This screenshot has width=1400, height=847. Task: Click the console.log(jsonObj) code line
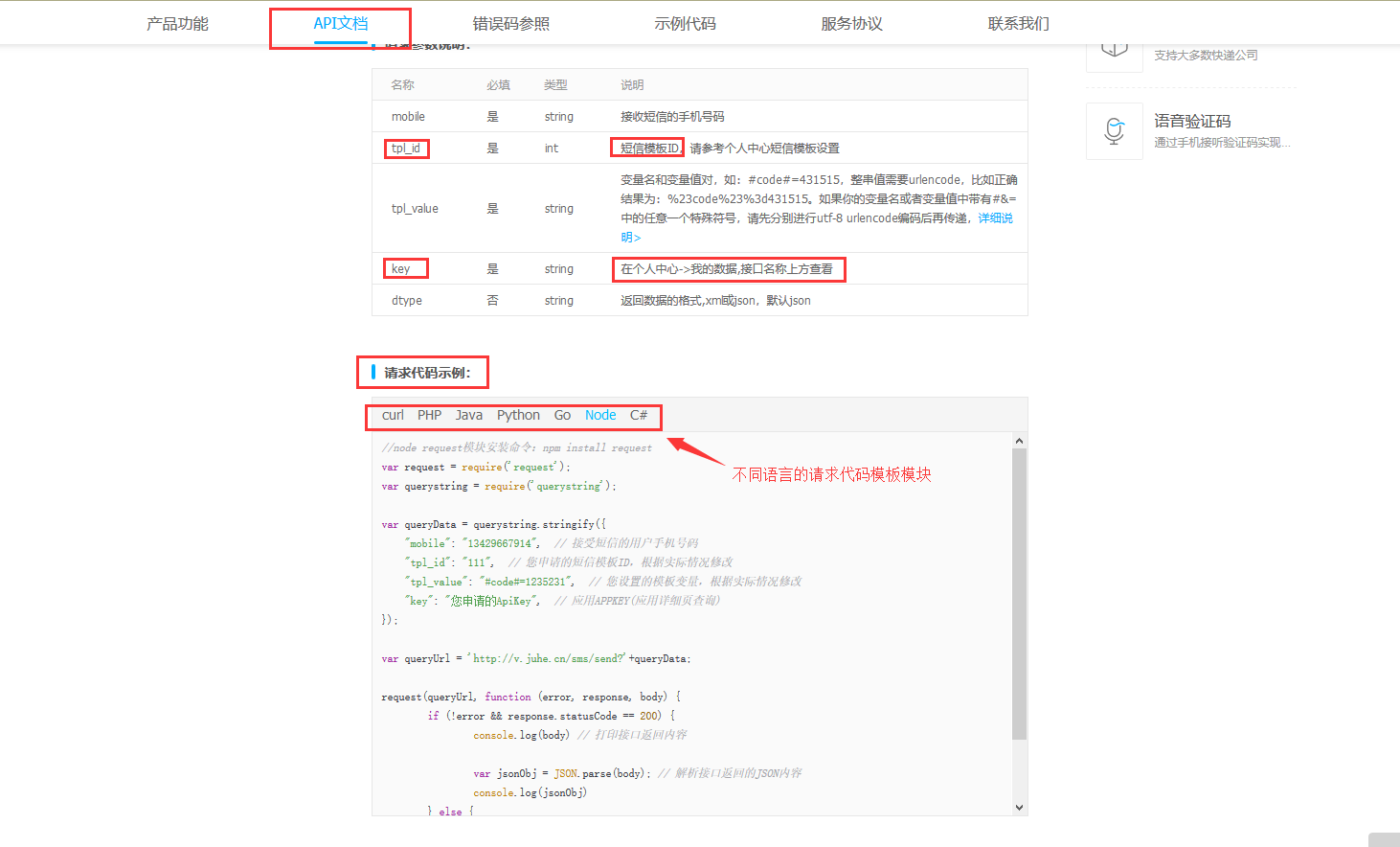click(530, 792)
